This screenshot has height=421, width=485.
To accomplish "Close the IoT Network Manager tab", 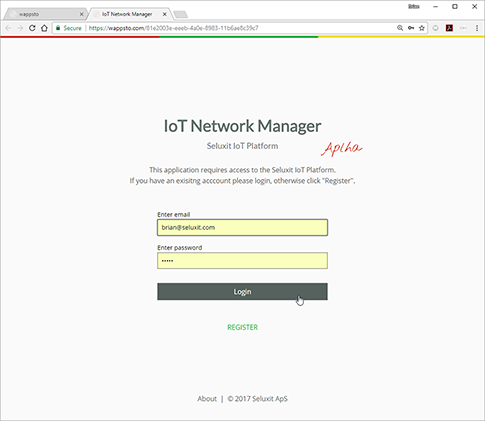I will [x=165, y=14].
